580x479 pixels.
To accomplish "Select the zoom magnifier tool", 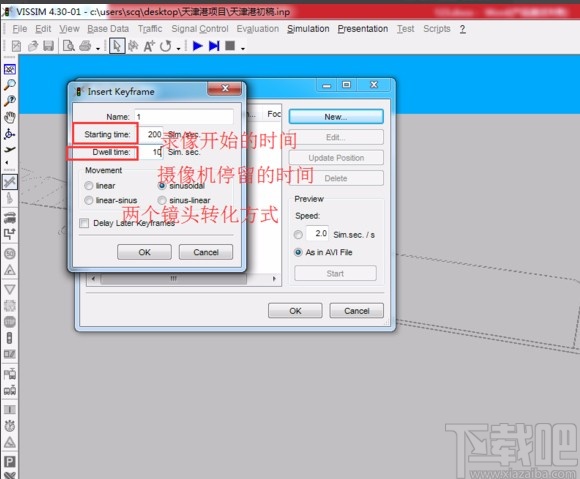I will pyautogui.click(x=10, y=84).
